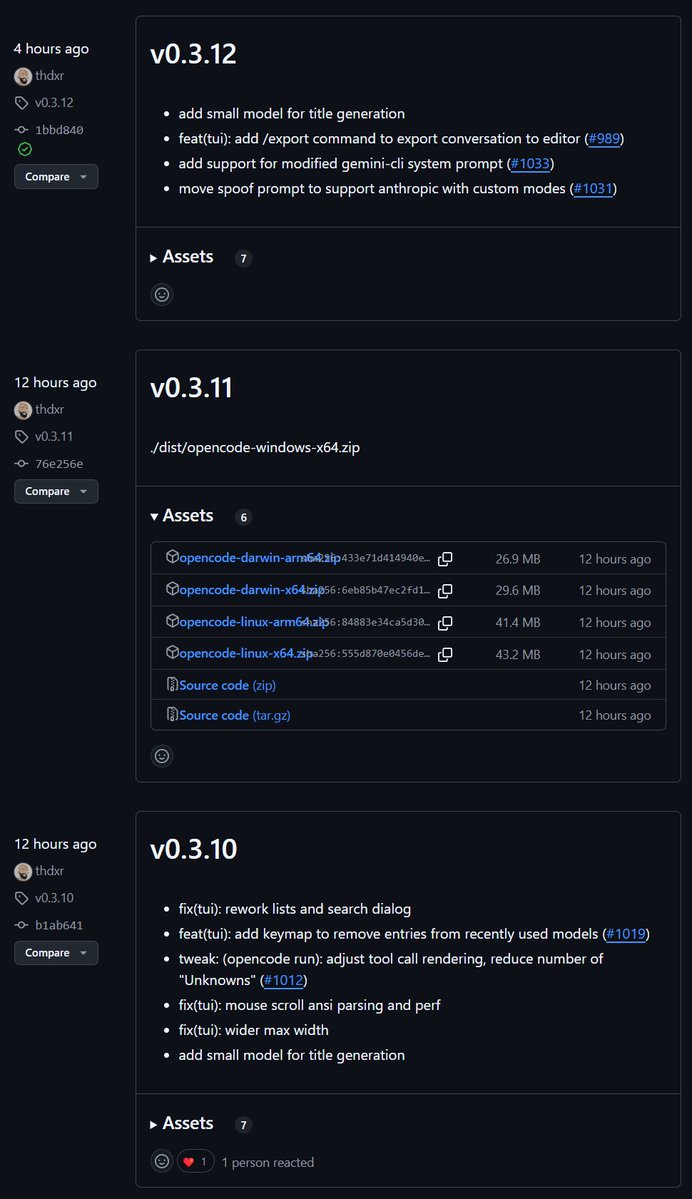Click '4 hours ago' timestamp
Image resolution: width=692 pixels, height=1199 pixels.
point(51,49)
